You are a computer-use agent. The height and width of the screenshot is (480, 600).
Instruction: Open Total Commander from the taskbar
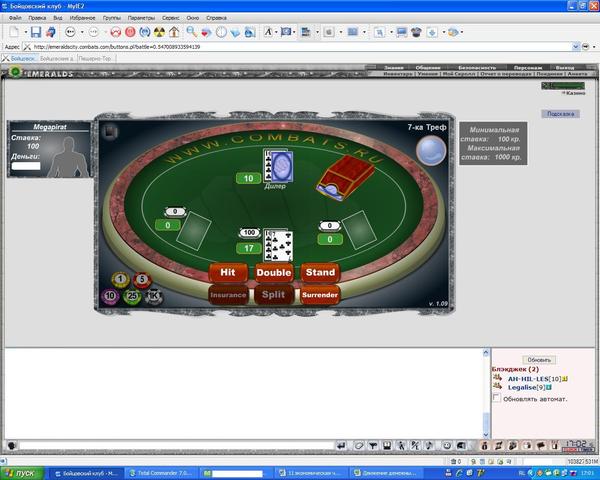click(x=161, y=473)
